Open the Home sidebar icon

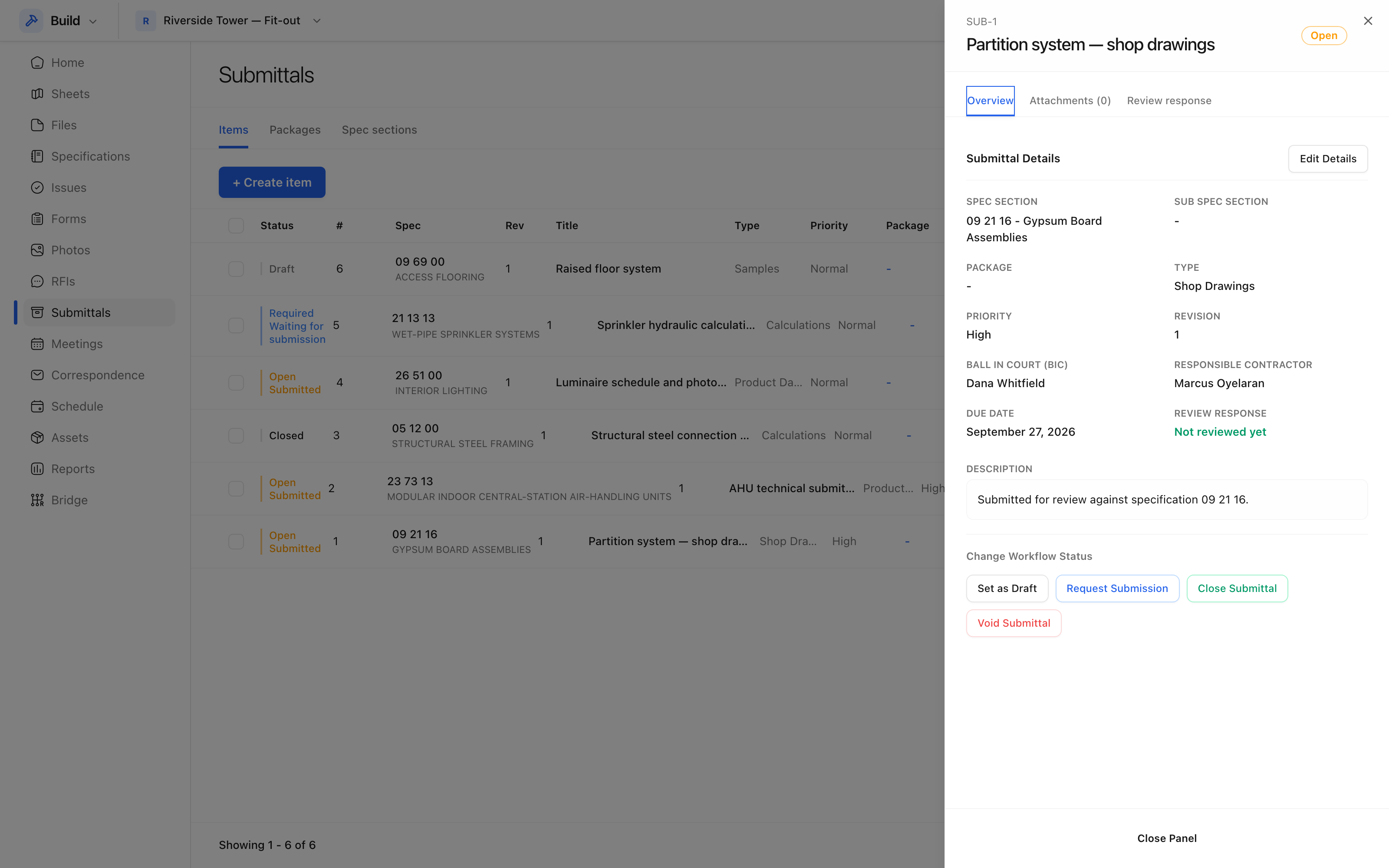coord(37,62)
